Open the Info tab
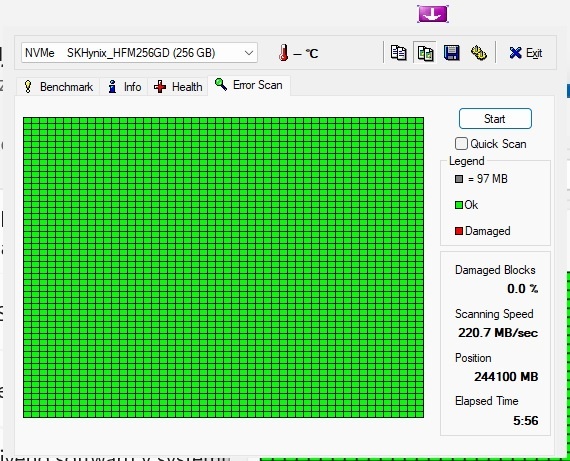The height and width of the screenshot is (461, 570). pyautogui.click(x=124, y=87)
